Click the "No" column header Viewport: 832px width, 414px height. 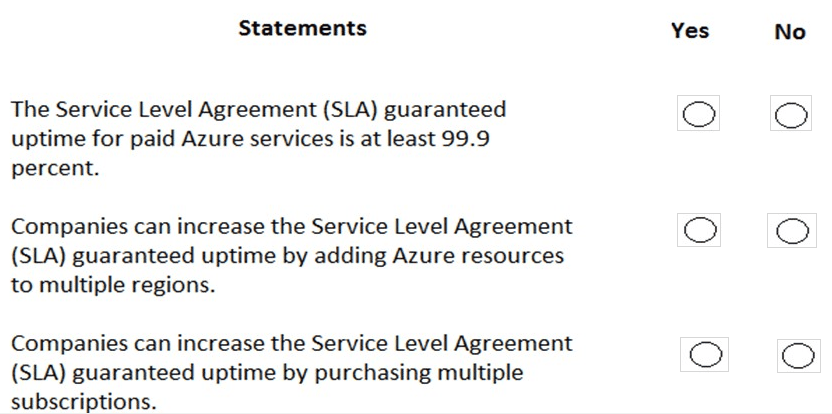coord(789,32)
